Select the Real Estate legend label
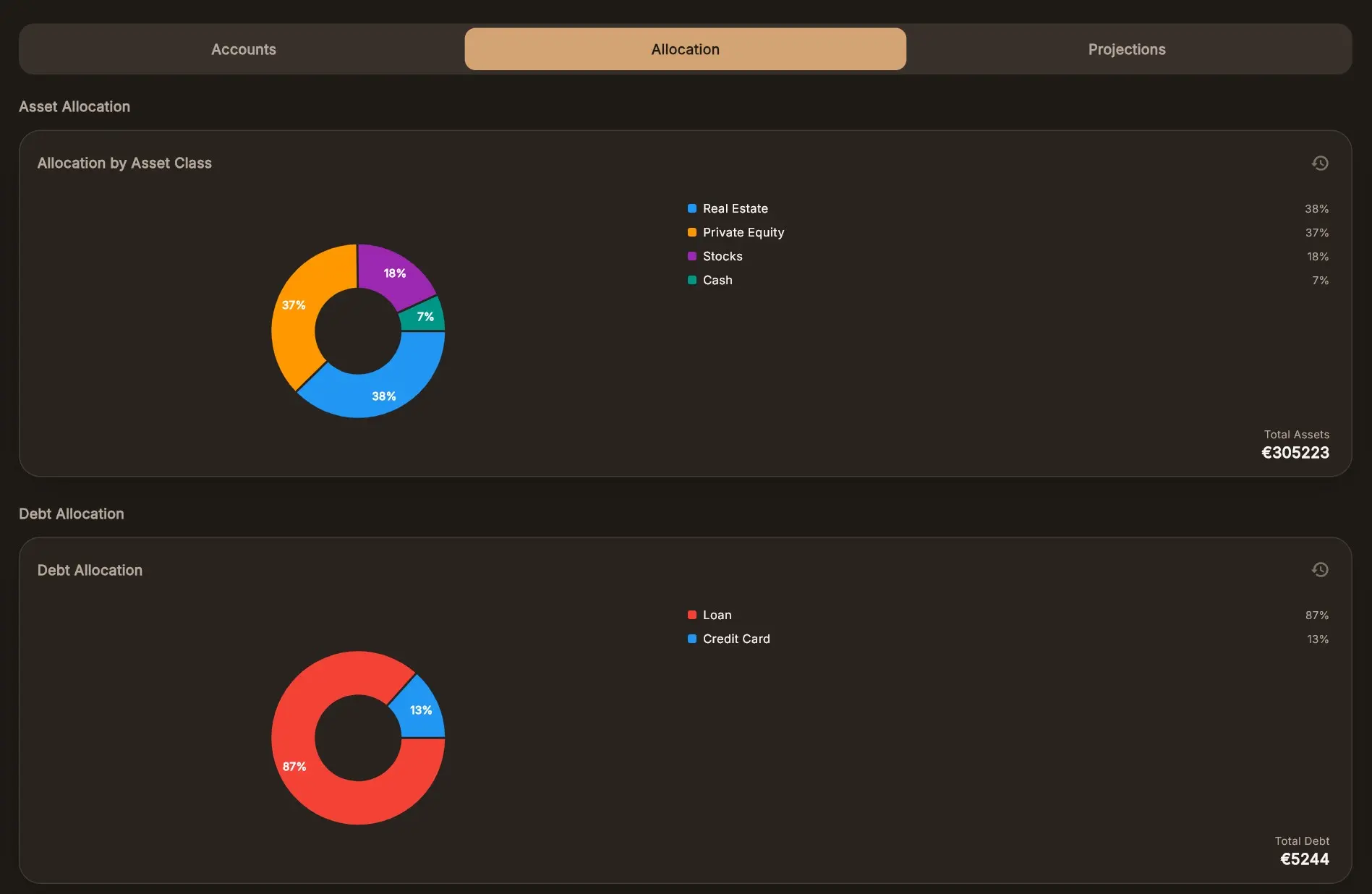1372x894 pixels. click(736, 208)
